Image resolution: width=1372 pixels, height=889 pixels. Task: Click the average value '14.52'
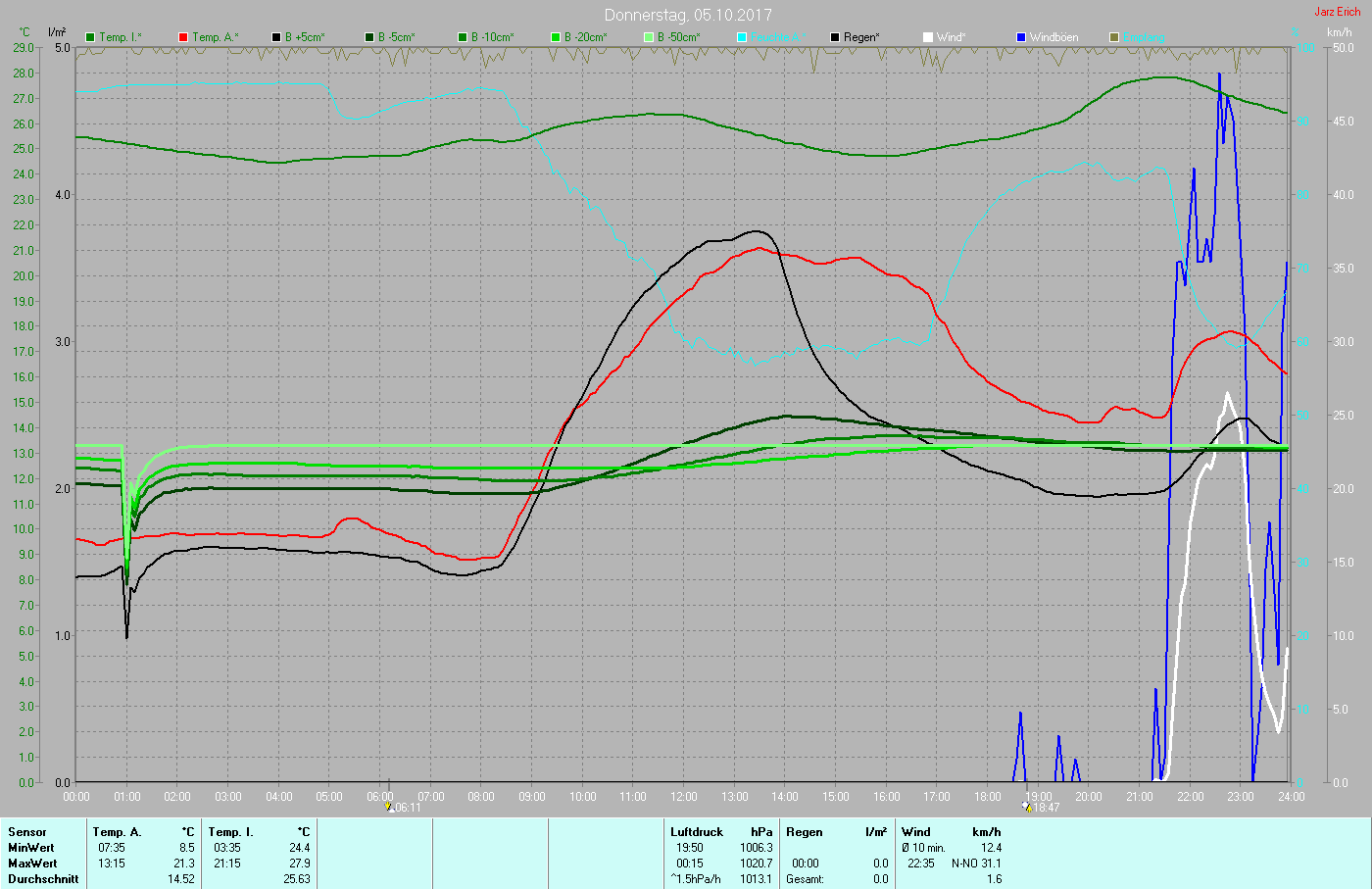[x=180, y=879]
